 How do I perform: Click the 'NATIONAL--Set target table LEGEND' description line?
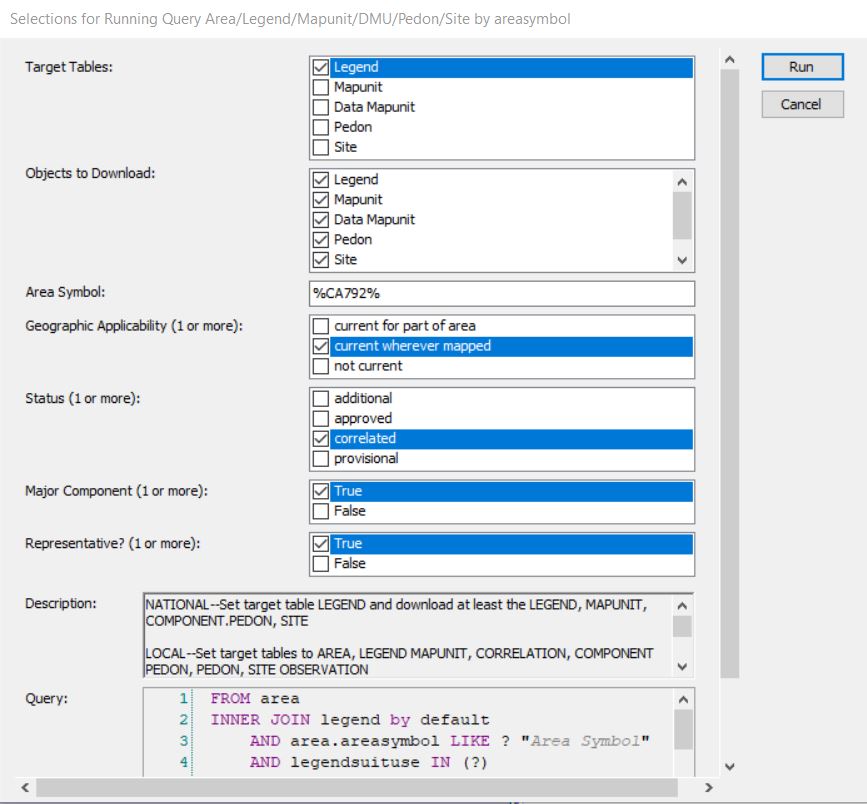396,605
